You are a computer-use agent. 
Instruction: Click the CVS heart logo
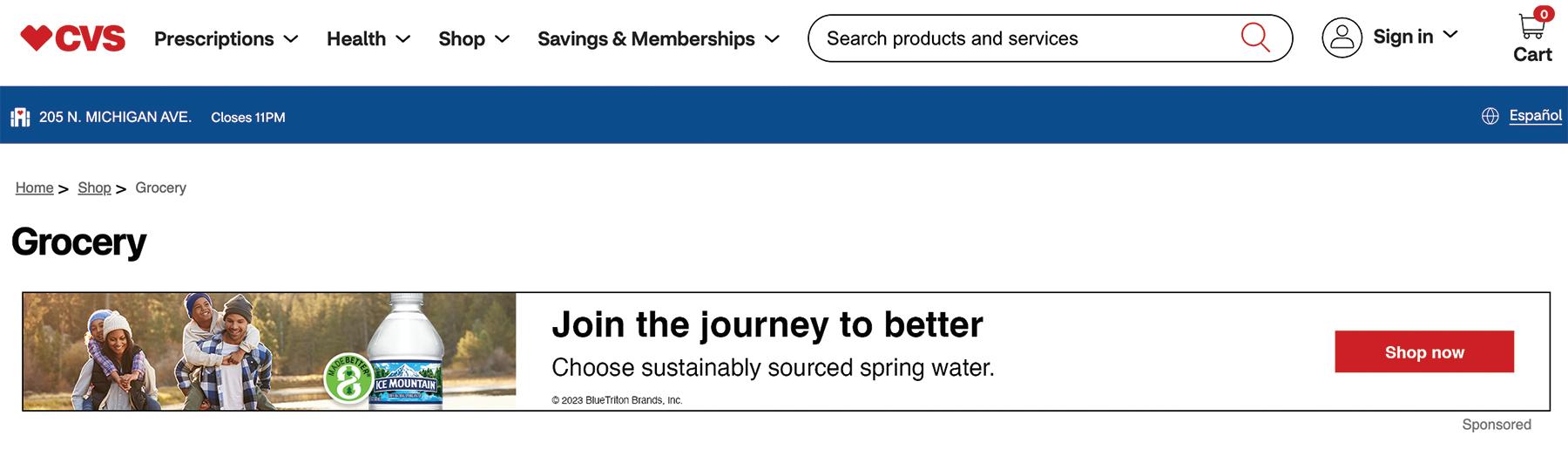pyautogui.click(x=73, y=38)
